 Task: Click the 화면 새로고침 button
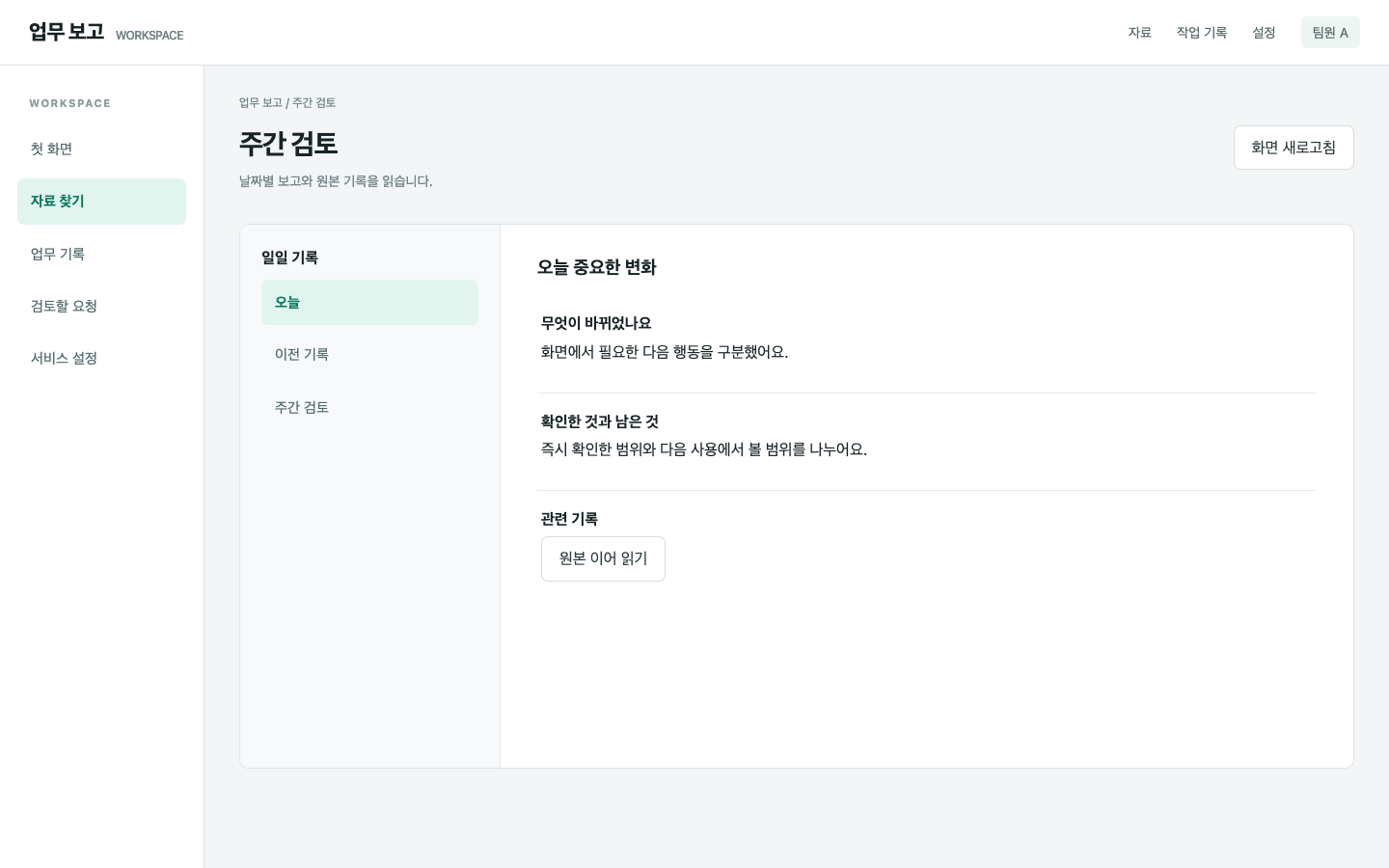[1294, 148]
